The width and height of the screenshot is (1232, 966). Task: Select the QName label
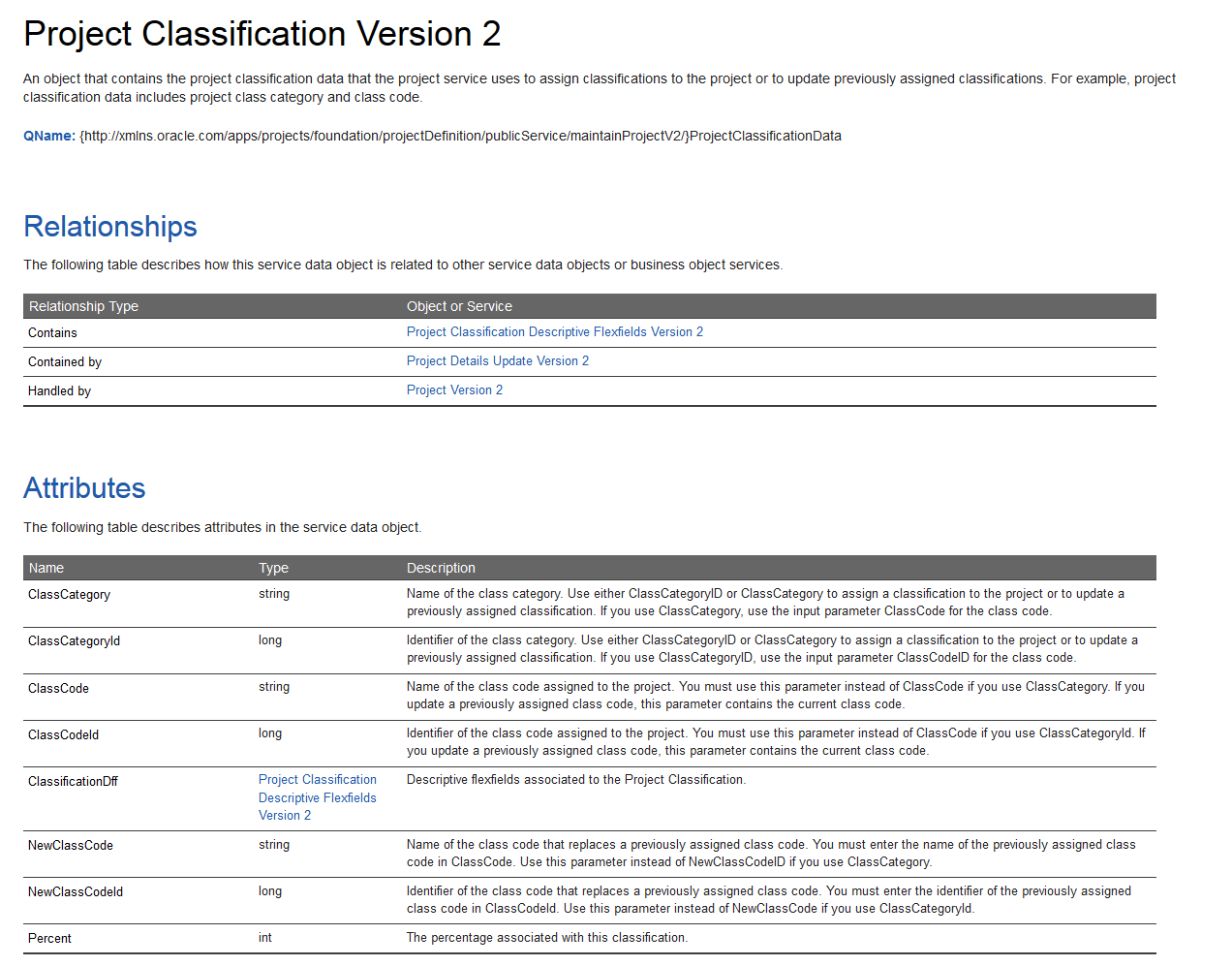click(x=49, y=136)
